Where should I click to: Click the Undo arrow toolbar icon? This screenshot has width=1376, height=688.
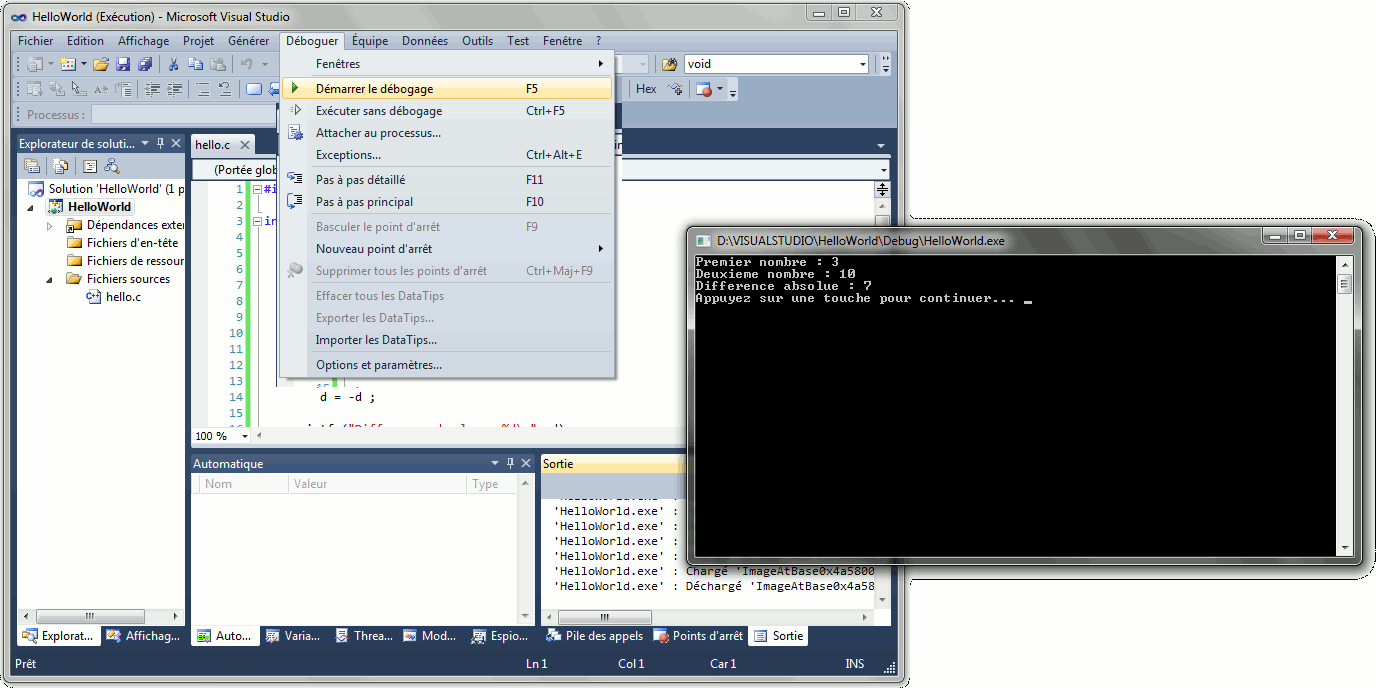[x=246, y=64]
